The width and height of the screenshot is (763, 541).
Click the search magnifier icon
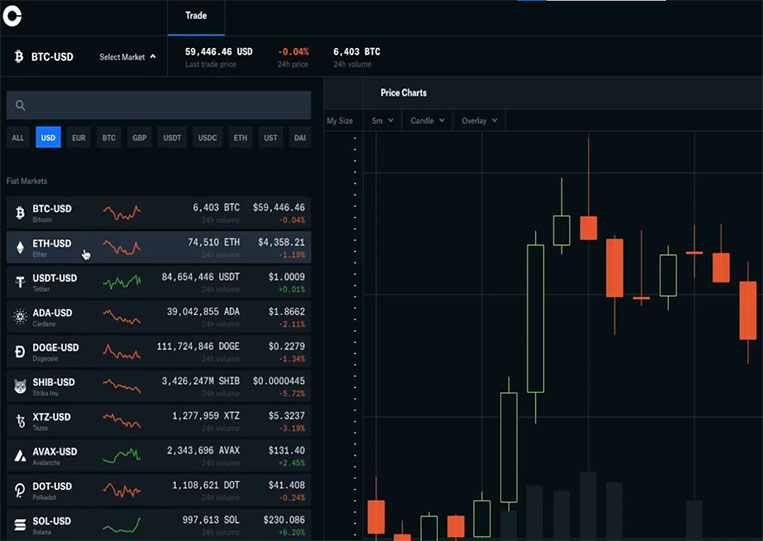click(x=20, y=105)
